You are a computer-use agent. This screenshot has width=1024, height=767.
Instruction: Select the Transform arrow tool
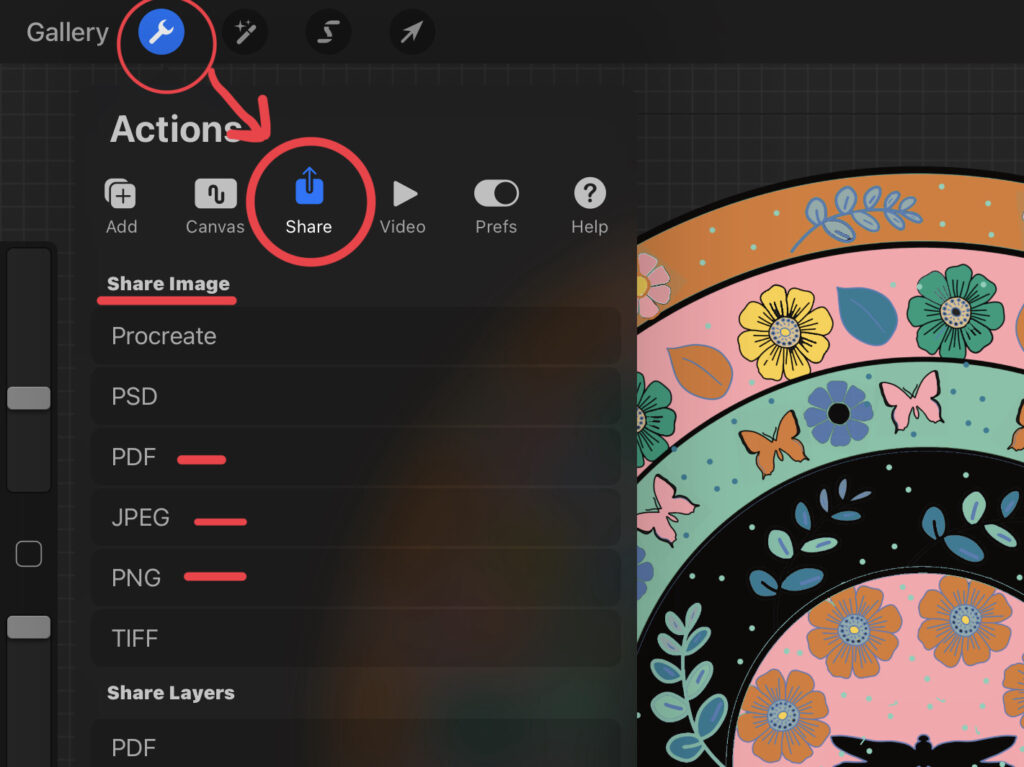411,31
